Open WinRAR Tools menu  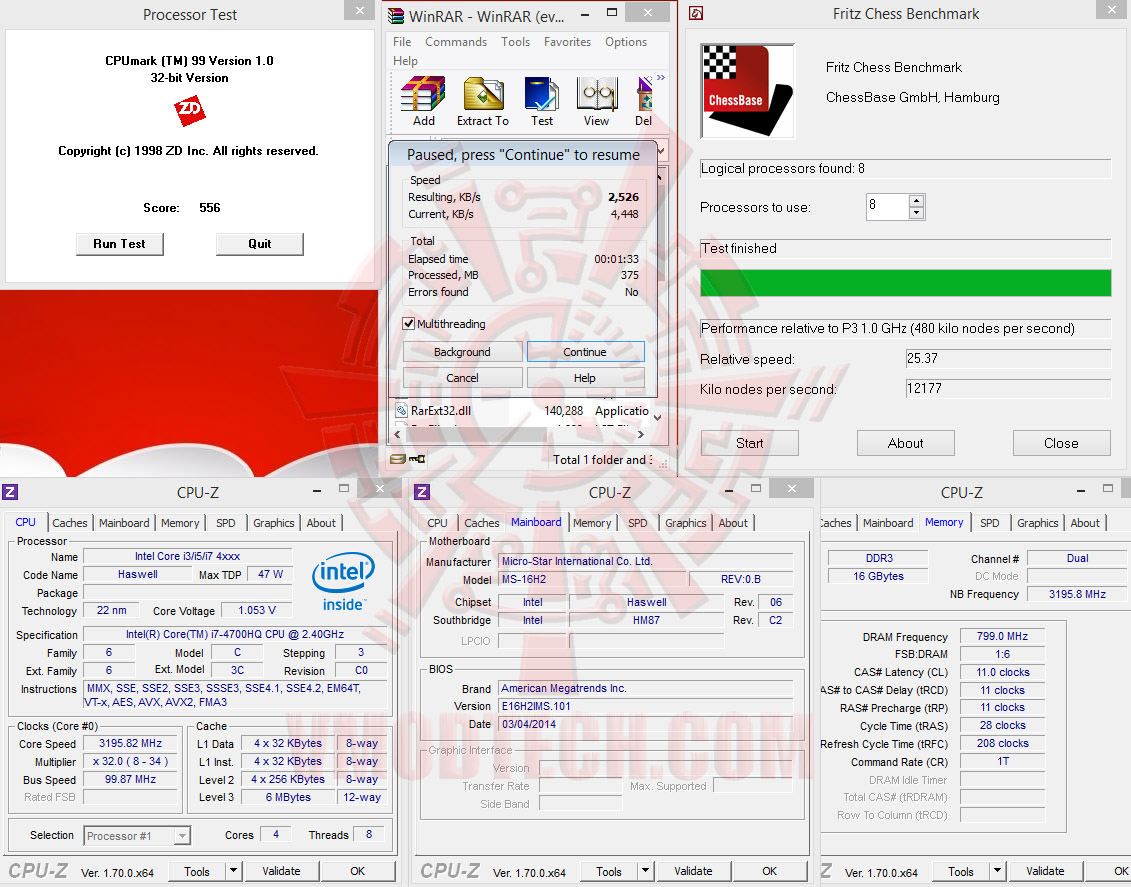point(516,42)
